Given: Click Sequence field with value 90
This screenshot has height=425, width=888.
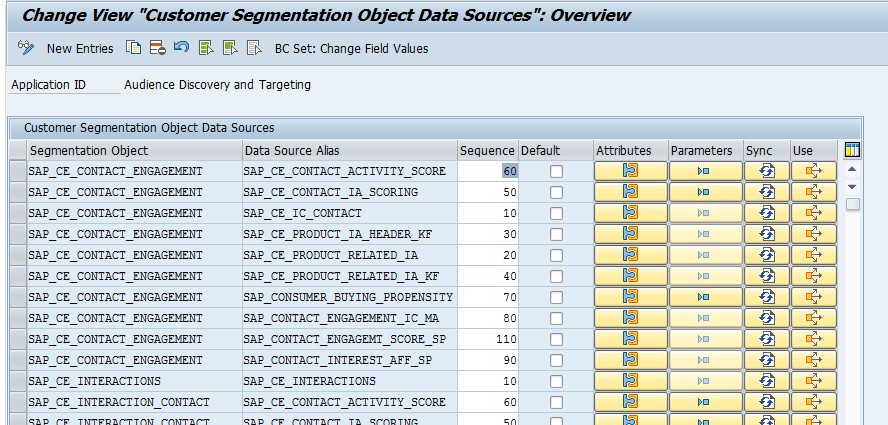Looking at the screenshot, I should 488,360.
